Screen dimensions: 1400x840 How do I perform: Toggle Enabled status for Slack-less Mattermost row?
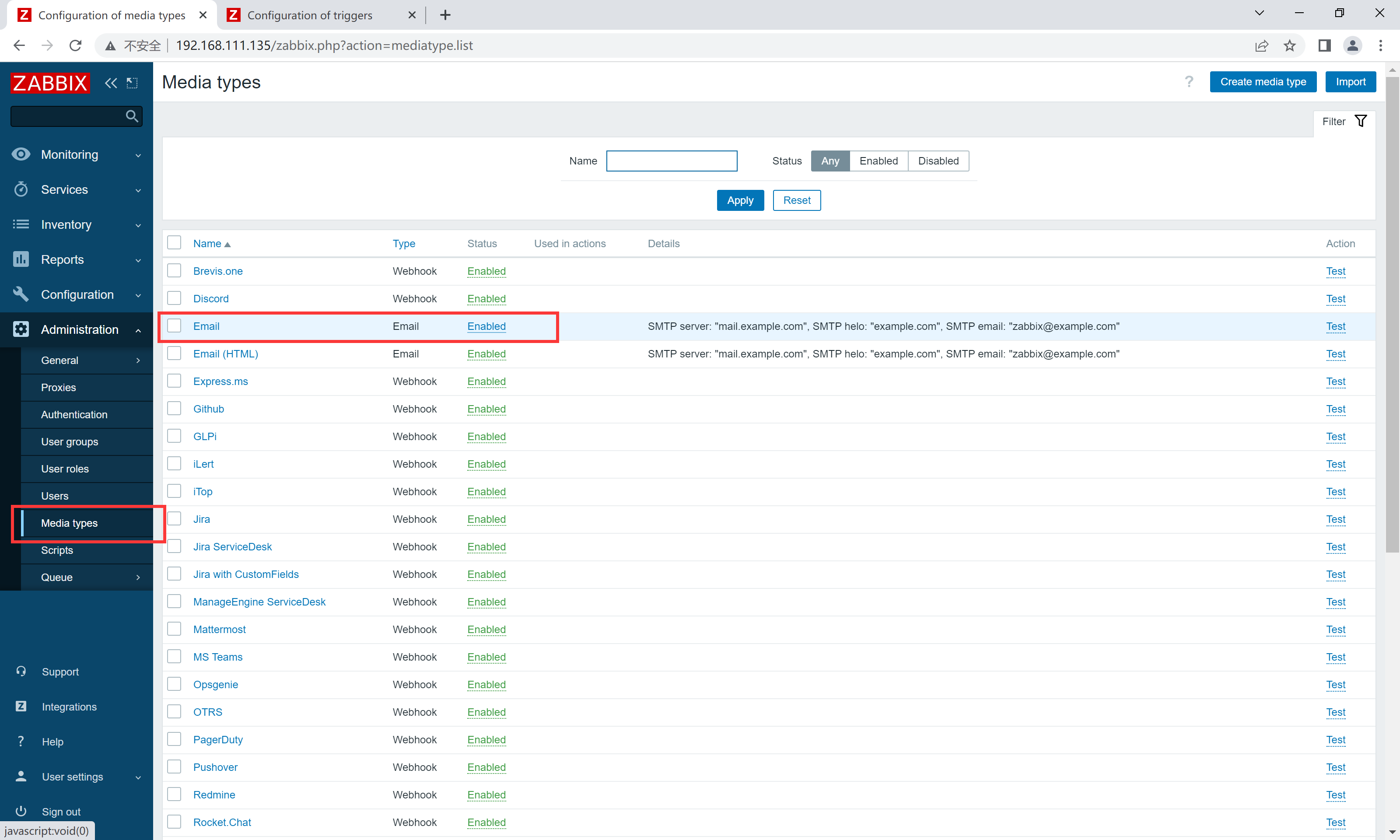pos(486,630)
